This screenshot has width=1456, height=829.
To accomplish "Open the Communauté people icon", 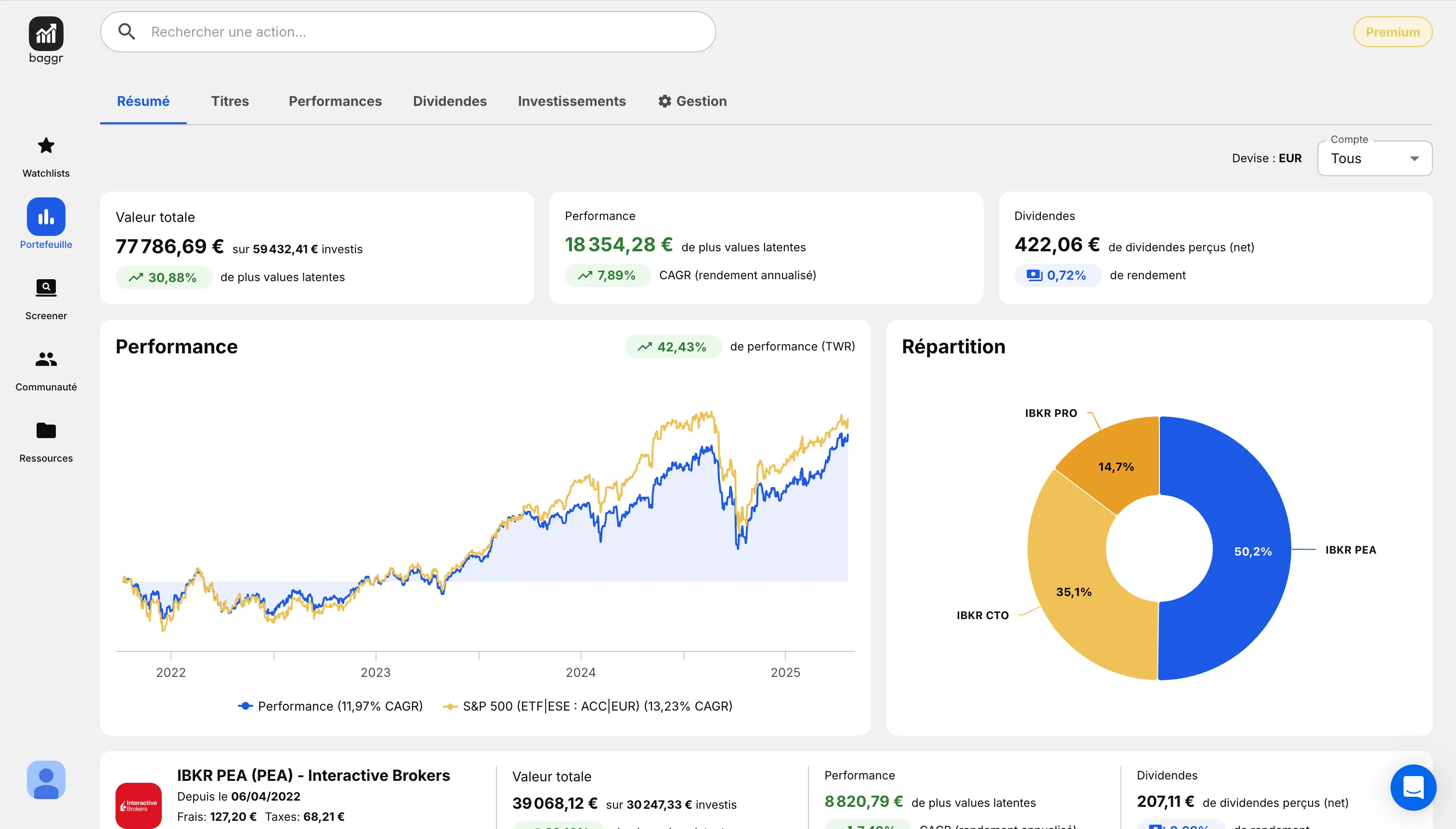I will coord(46,359).
